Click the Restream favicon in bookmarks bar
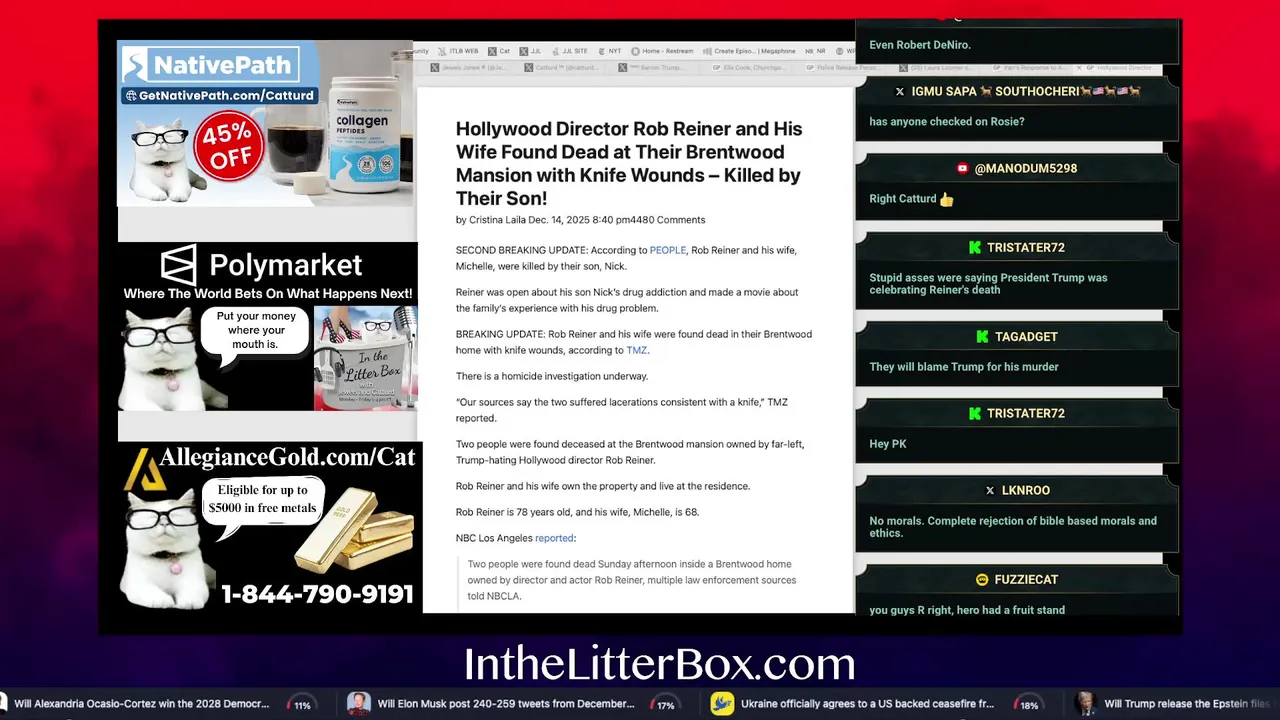Image resolution: width=1280 pixels, height=720 pixels. (x=635, y=51)
